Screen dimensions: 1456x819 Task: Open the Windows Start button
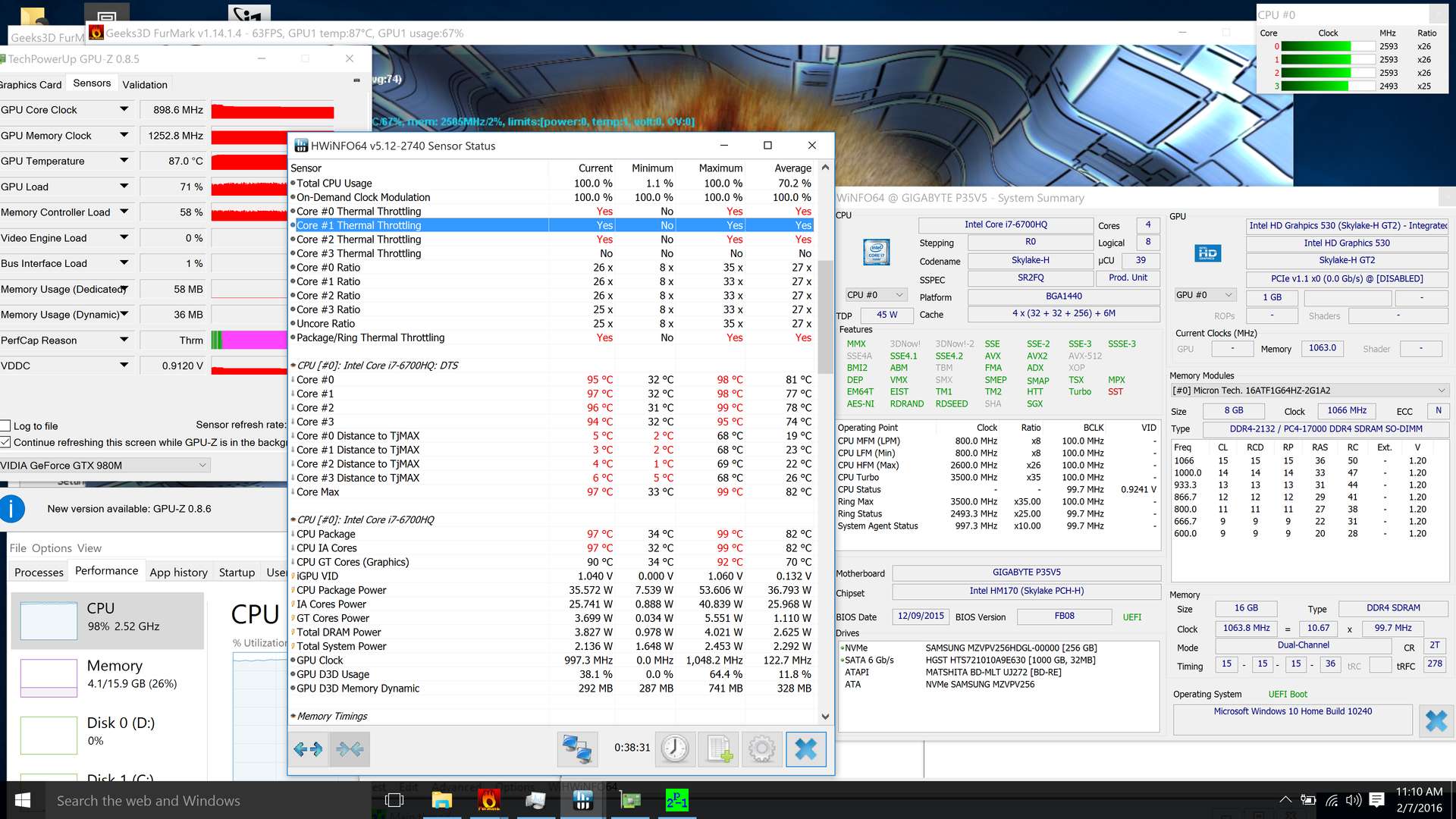pos(23,801)
